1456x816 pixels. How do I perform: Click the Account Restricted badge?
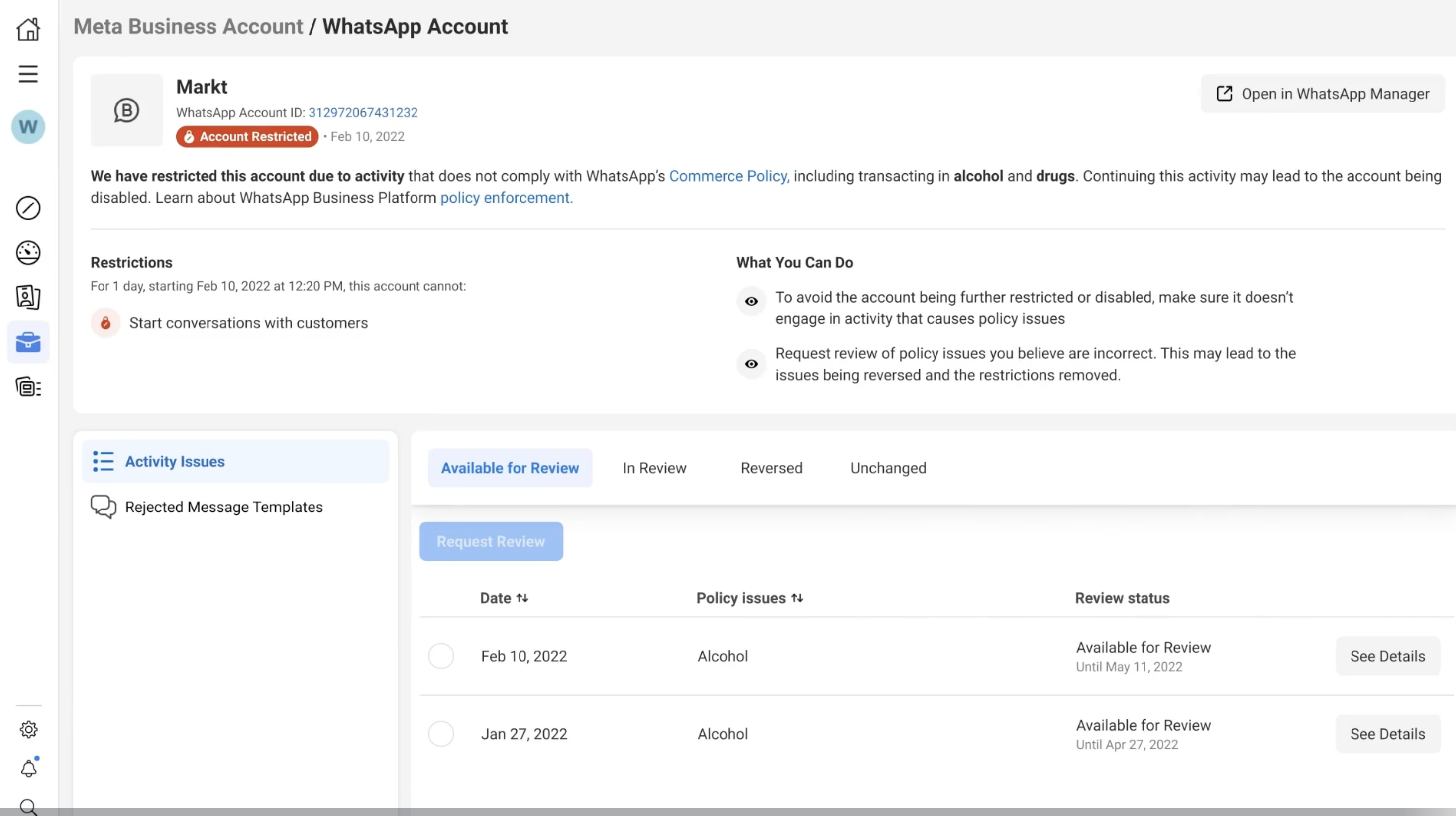tap(247, 137)
